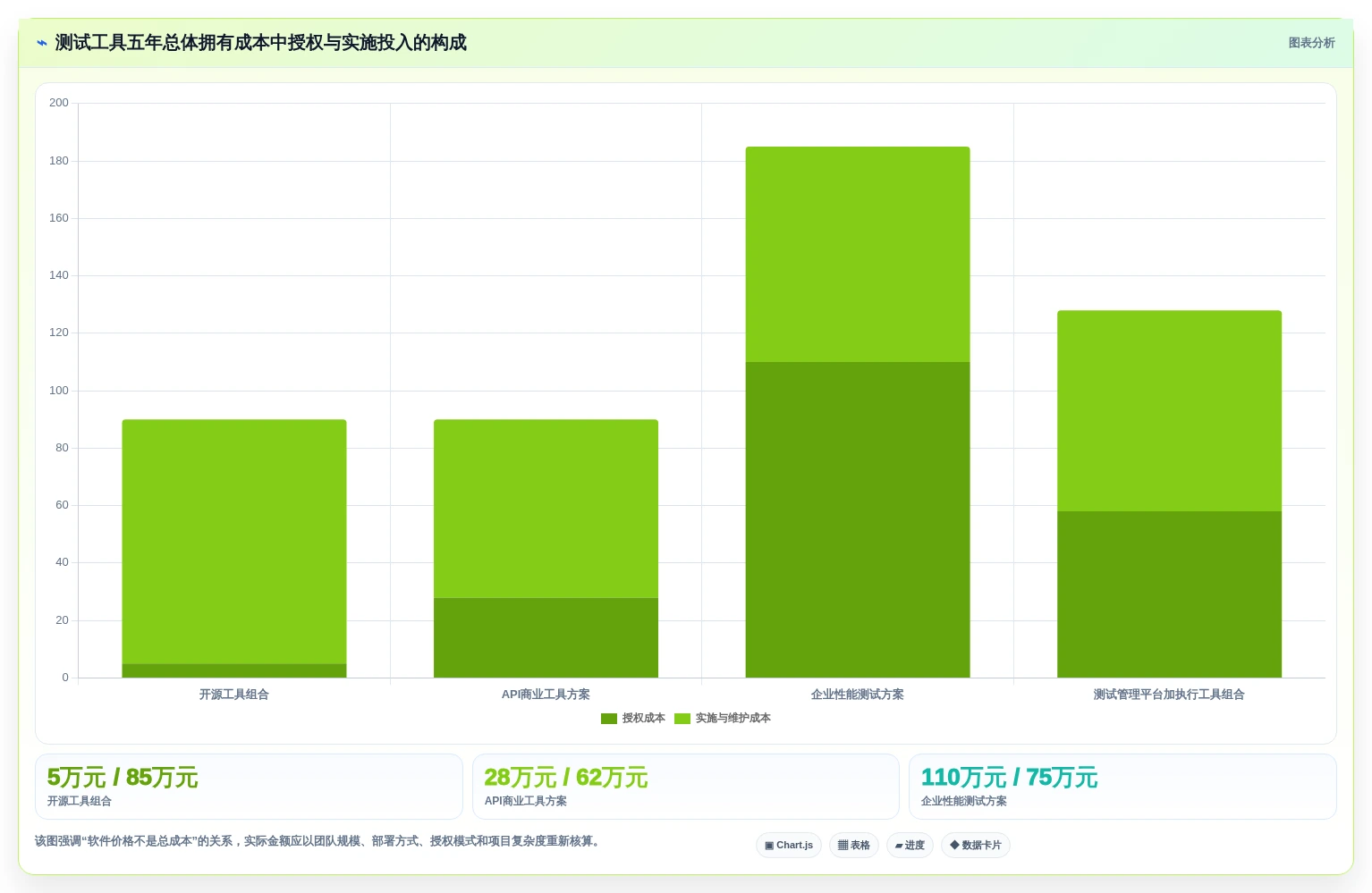Click the x-axis label 开源工具组合

234,695
